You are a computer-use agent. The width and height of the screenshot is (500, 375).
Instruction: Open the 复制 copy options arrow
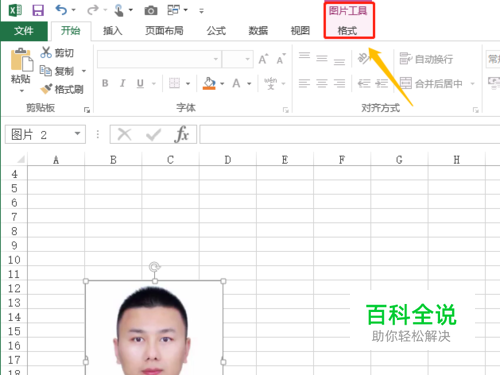tap(84, 71)
